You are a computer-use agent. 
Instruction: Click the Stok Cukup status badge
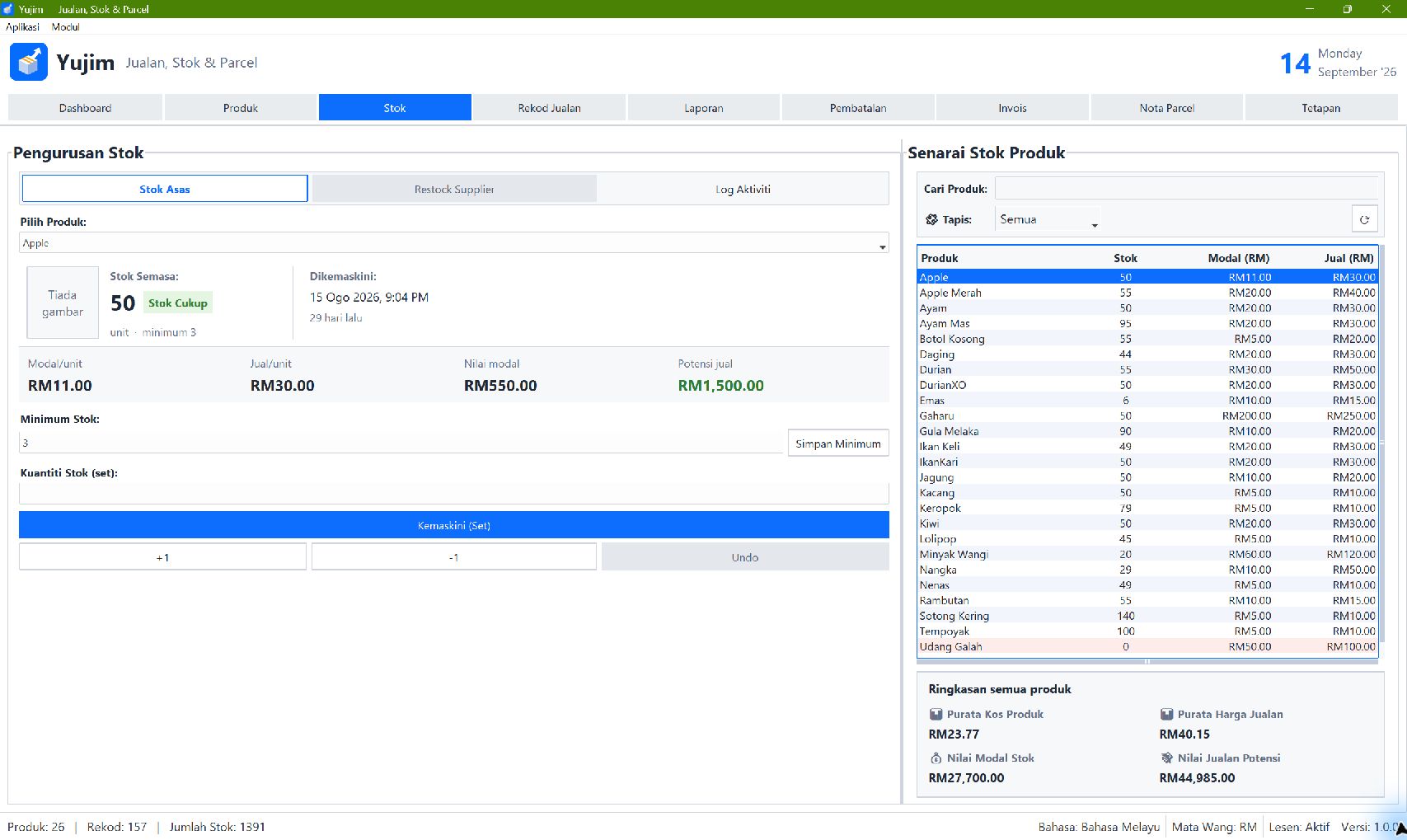pos(178,303)
